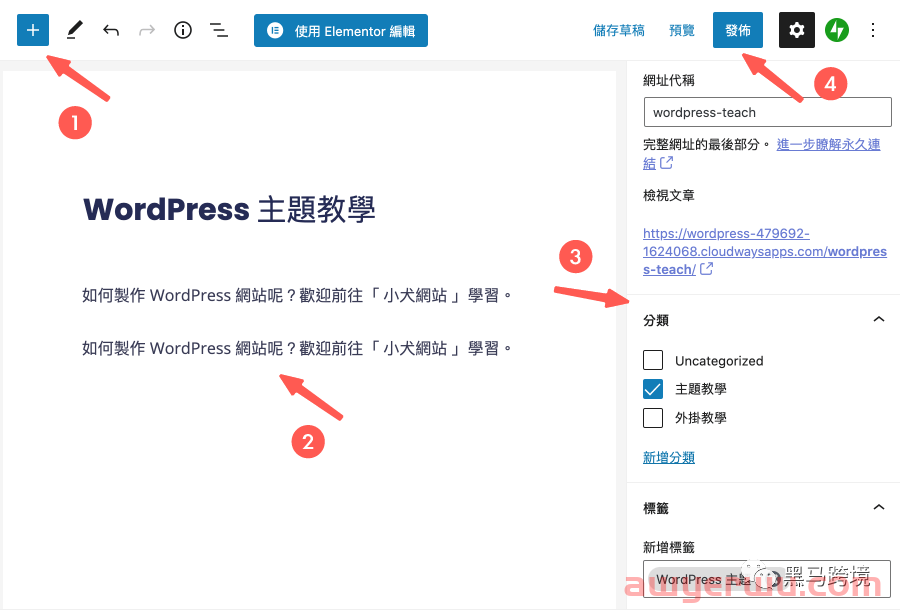Check the 外掛教學 category

point(653,418)
